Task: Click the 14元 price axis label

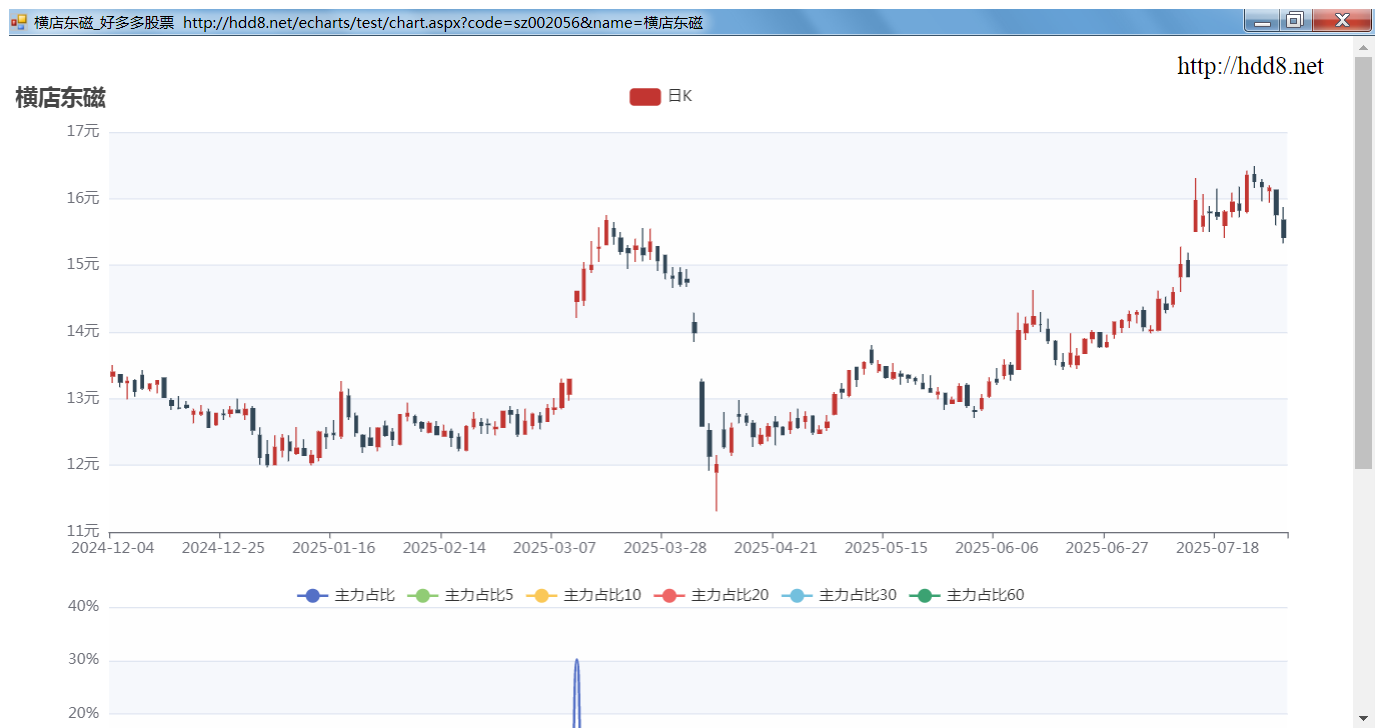Action: 83,331
